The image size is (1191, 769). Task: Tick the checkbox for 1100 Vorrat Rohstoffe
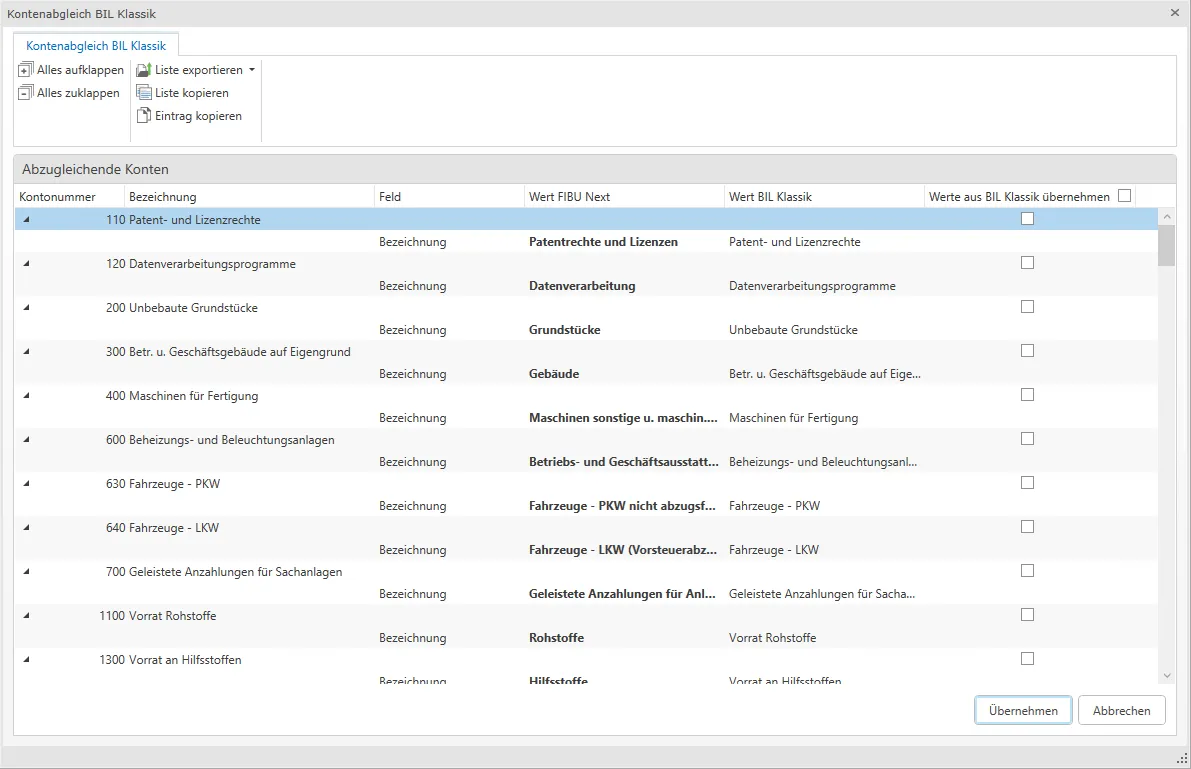(1028, 615)
